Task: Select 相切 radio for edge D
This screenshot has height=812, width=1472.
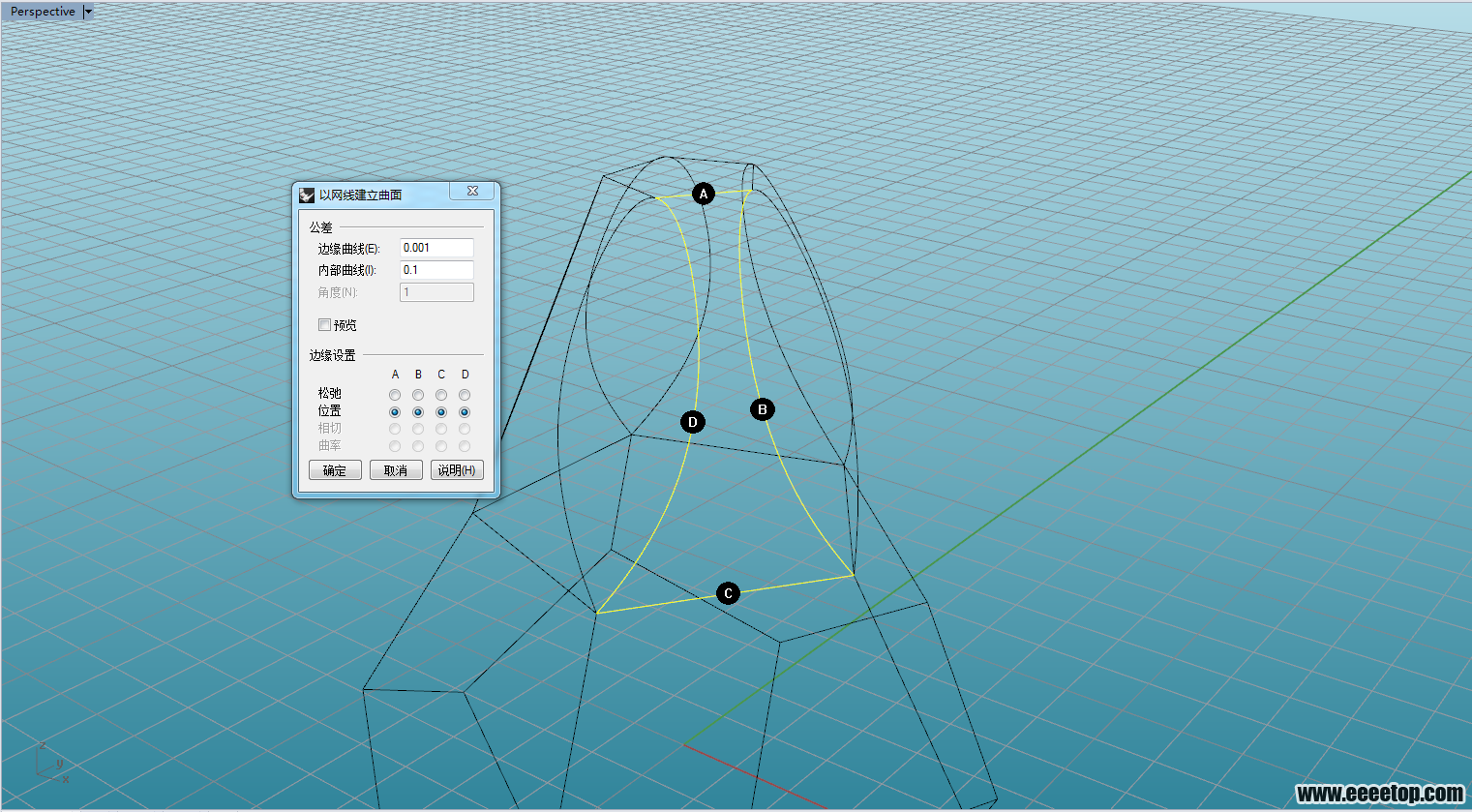Action: [465, 429]
